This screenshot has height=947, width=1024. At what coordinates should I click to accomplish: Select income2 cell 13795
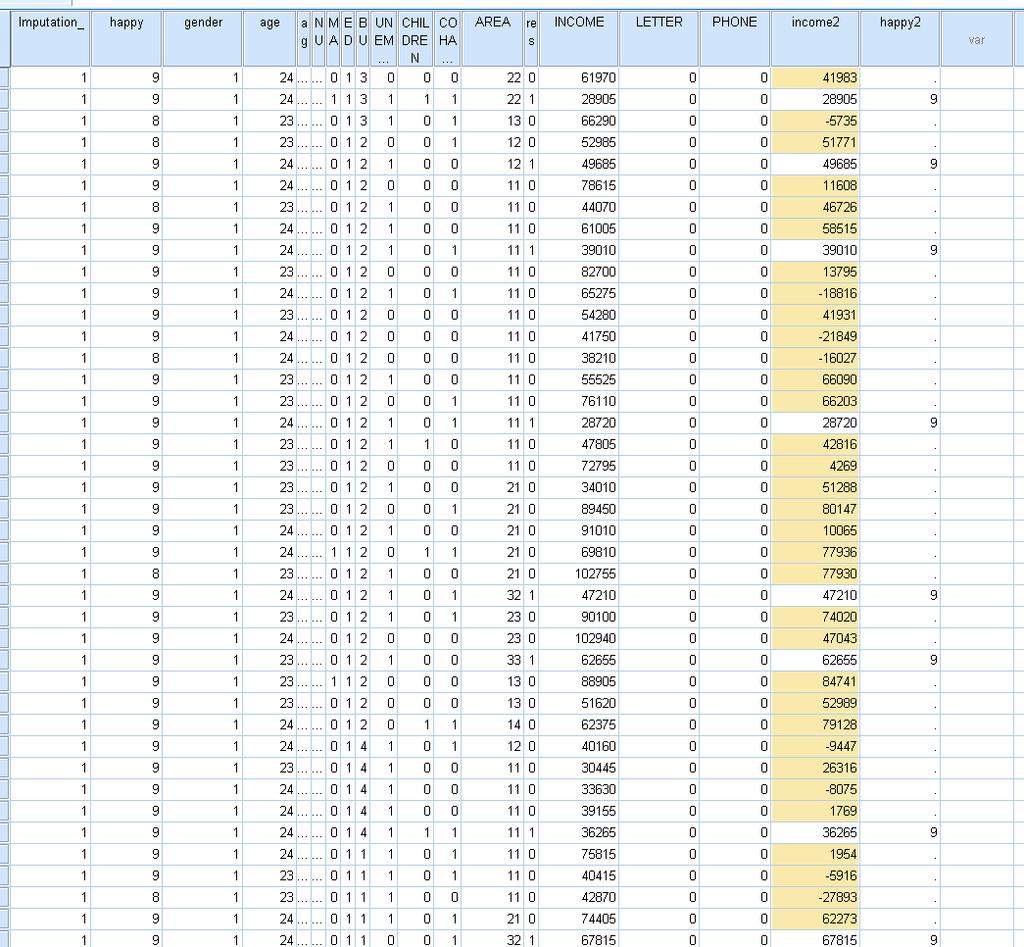[x=815, y=272]
